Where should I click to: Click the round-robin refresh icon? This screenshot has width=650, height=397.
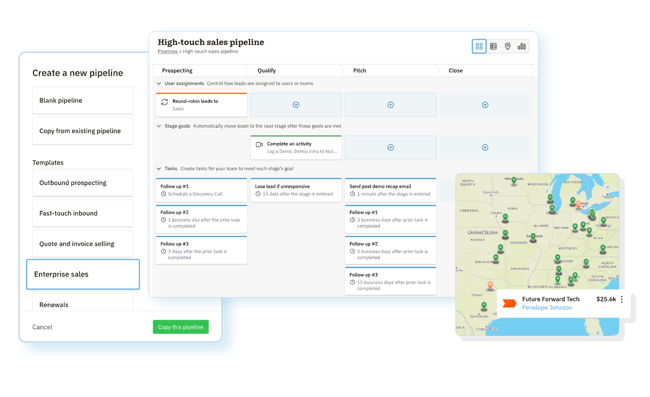[x=165, y=102]
